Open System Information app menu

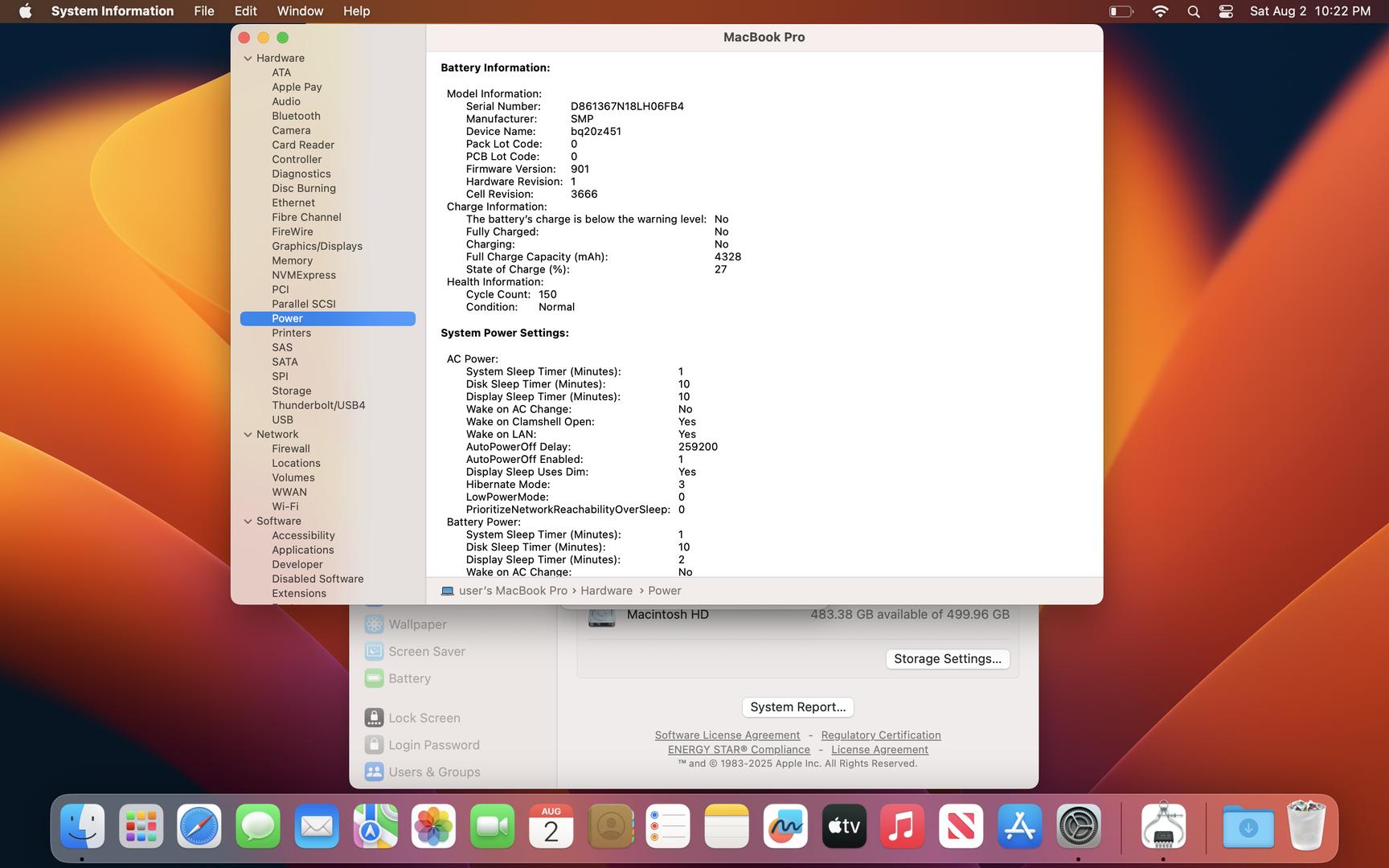[x=113, y=11]
